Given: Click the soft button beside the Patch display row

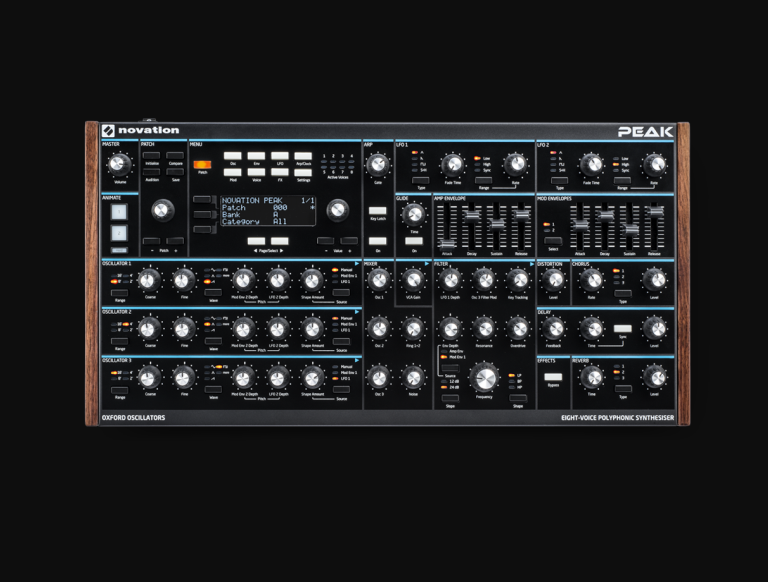Looking at the screenshot, I should [x=202, y=199].
